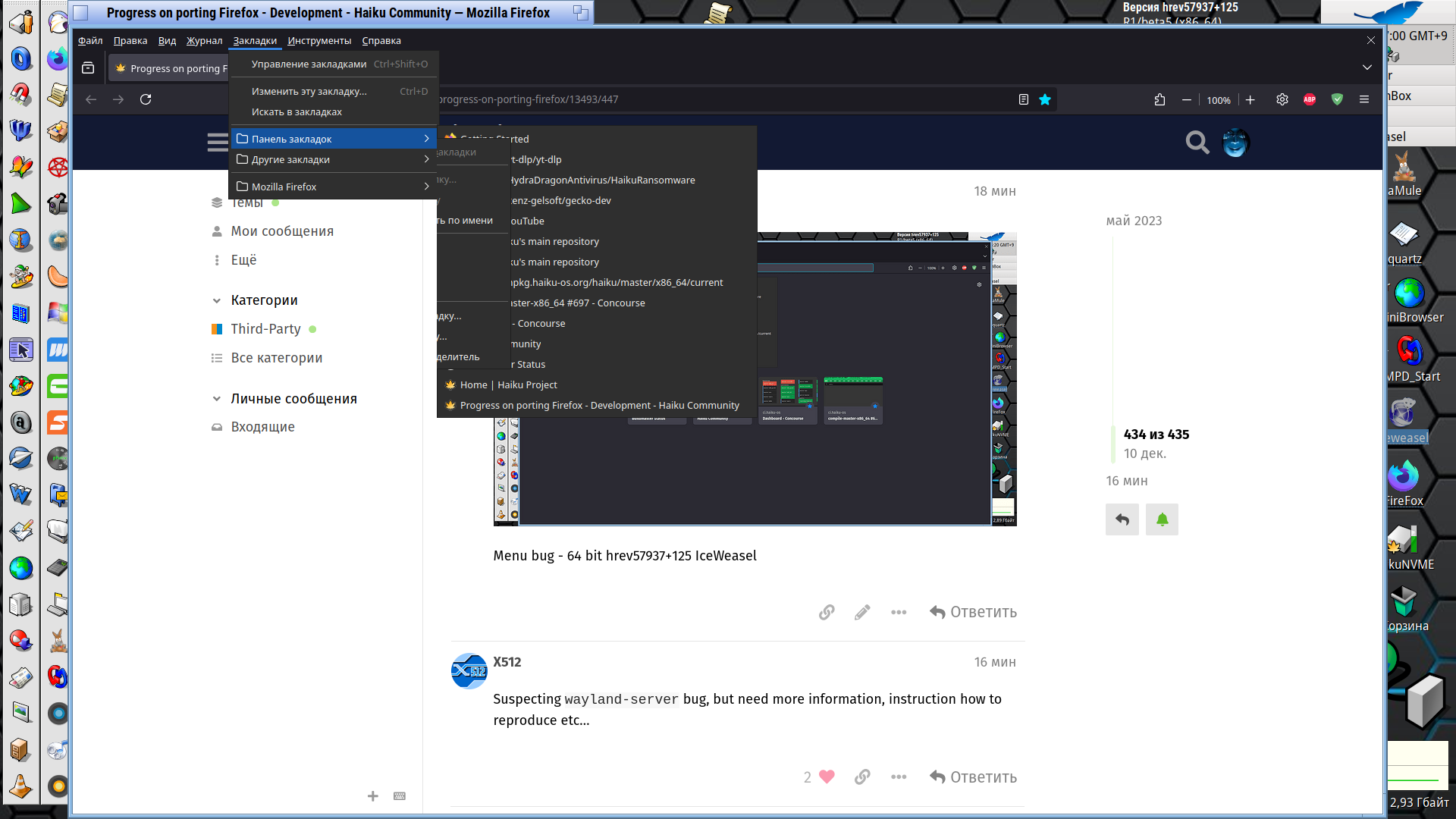Choose Управление закладками menu entry
1456x819 pixels.
(333, 64)
